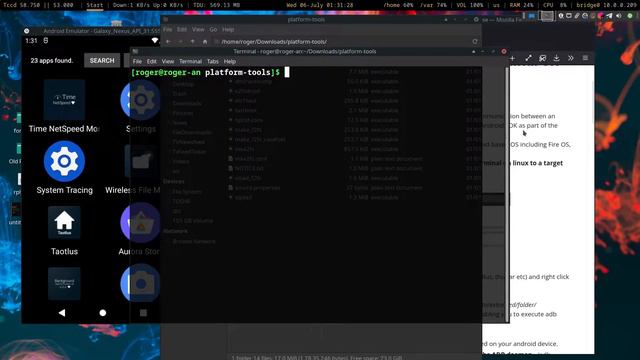
Task: Click the SEARCH button in the emulator
Action: pyautogui.click(x=102, y=60)
